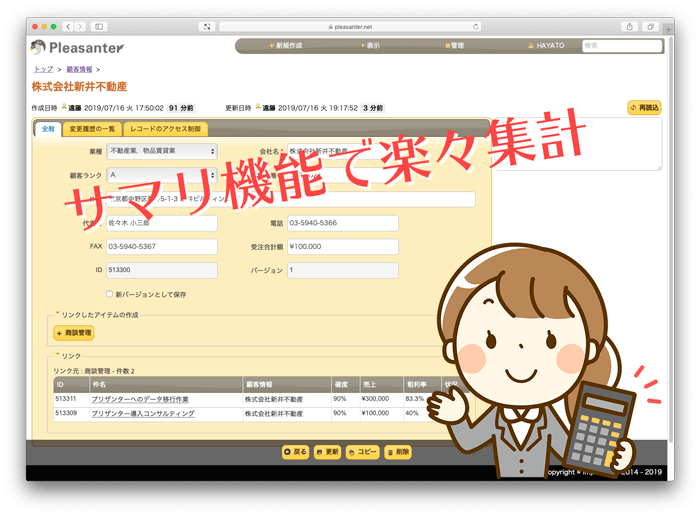700x515 pixels.
Task: Collapse the リンク section
Action: (68, 356)
